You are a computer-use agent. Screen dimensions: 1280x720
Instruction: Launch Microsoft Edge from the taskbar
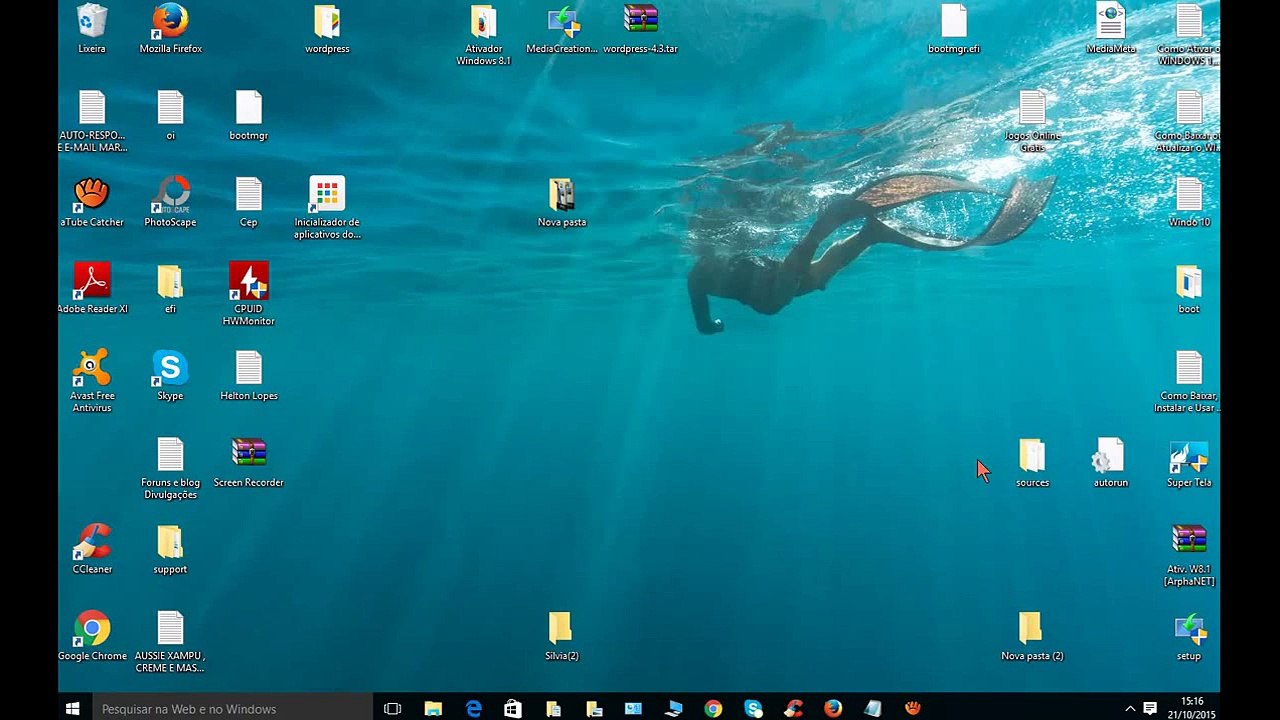tap(474, 708)
